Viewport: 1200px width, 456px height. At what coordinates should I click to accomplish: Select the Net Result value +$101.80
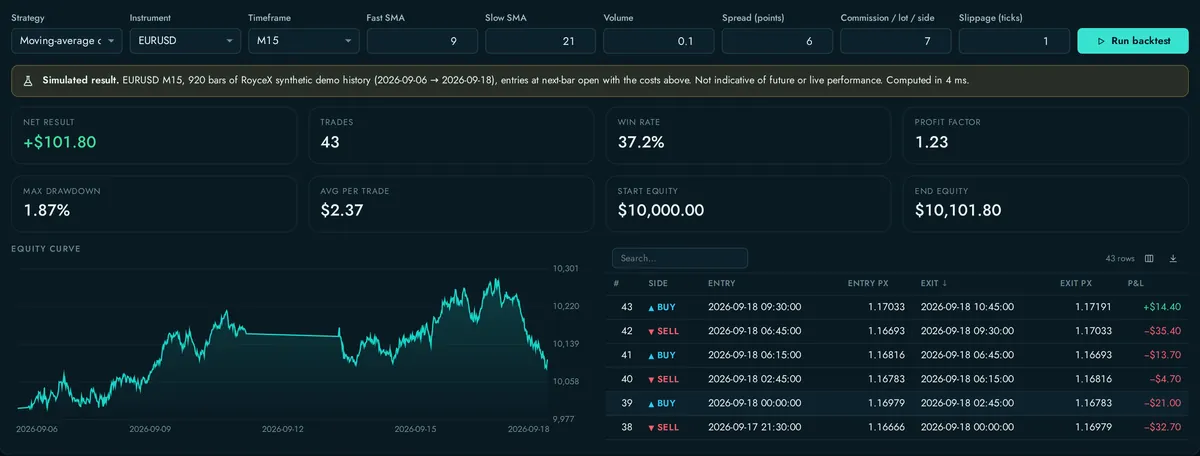(x=60, y=142)
